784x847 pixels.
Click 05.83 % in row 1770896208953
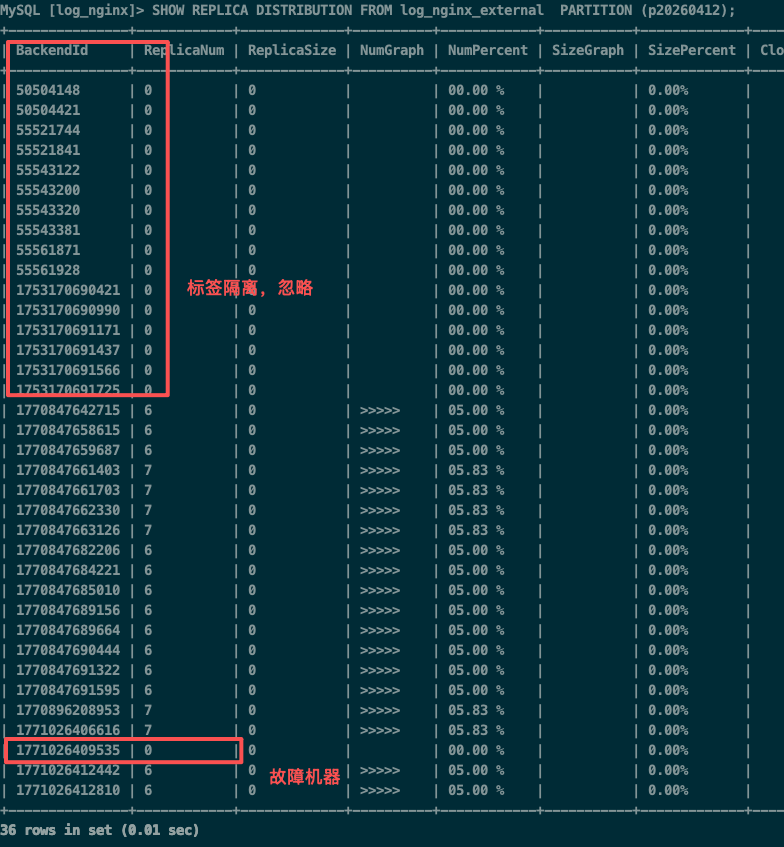475,710
